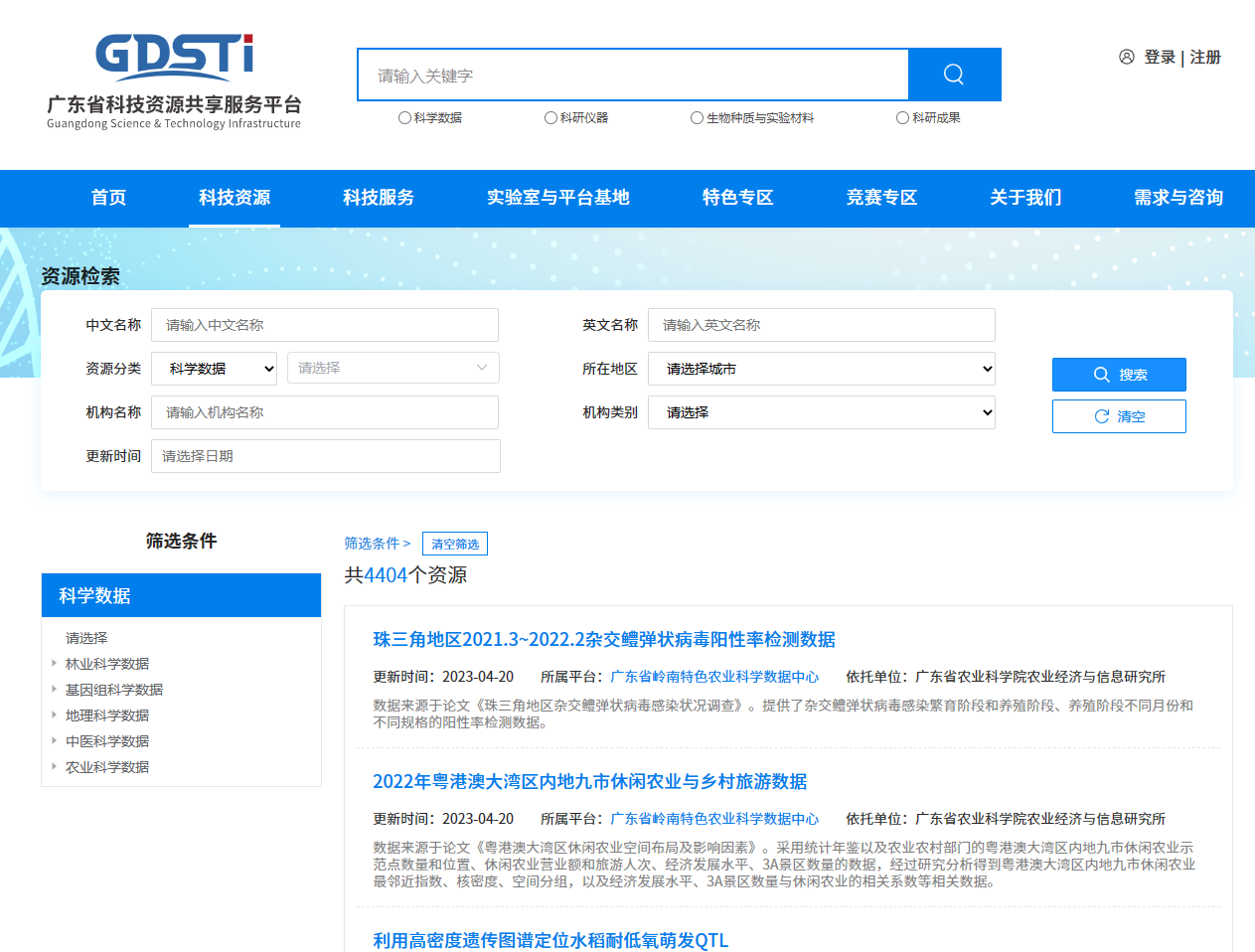The height and width of the screenshot is (952, 1255).
Task: Expand the 林业科学数据 tree item
Action: [x=54, y=663]
